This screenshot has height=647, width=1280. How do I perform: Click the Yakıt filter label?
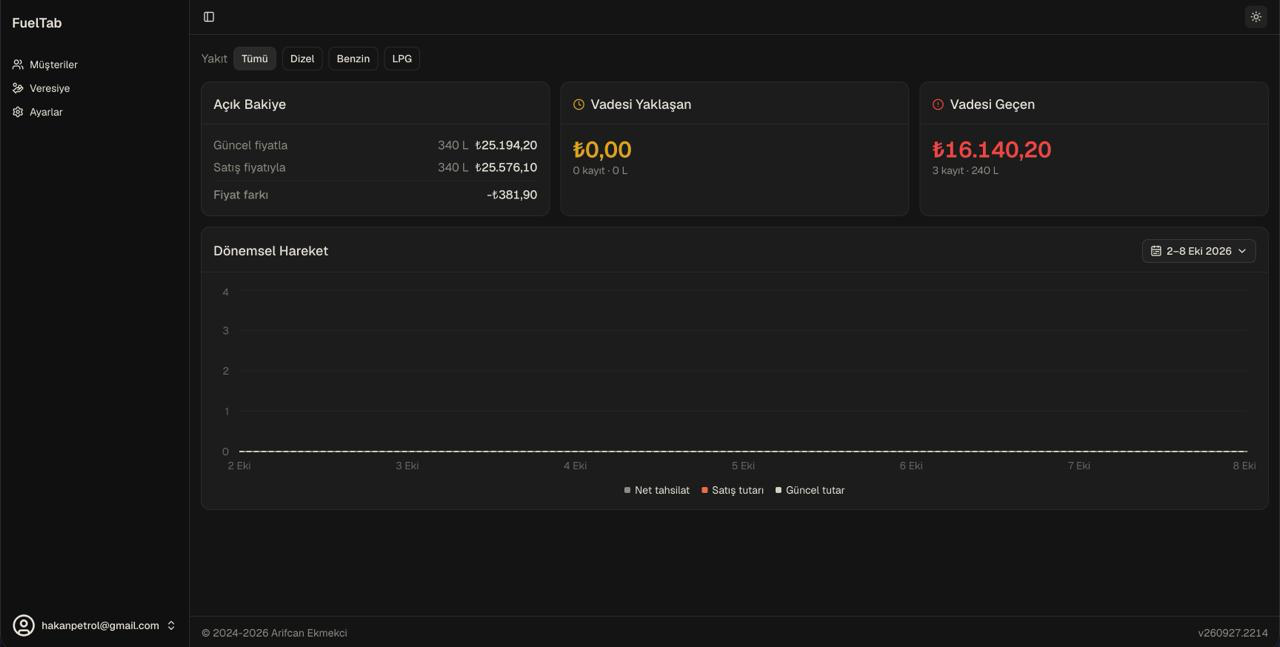[x=214, y=59]
